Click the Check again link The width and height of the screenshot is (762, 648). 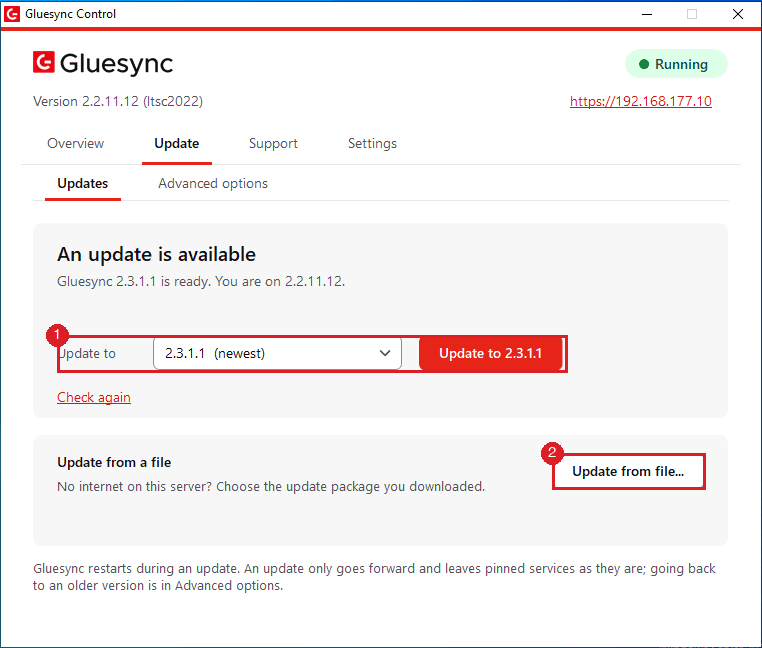(x=94, y=397)
